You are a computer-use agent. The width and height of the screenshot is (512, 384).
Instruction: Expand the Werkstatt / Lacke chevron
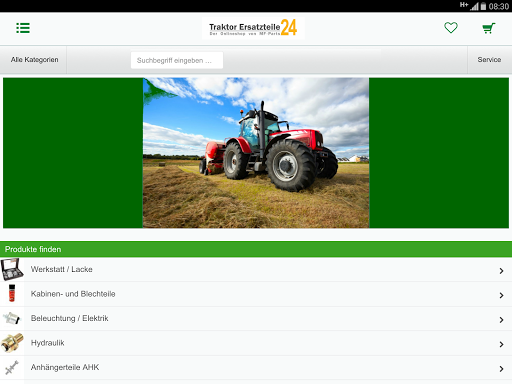point(501,271)
